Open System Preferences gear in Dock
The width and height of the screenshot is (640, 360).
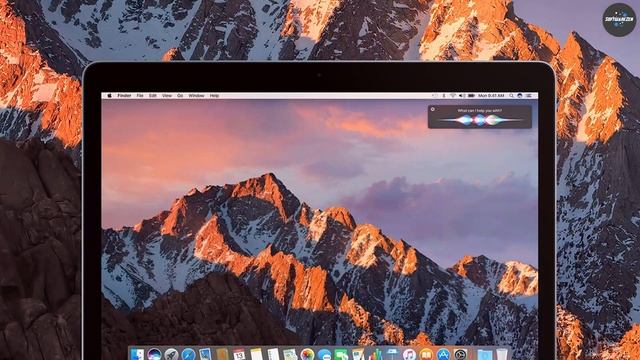pos(460,354)
